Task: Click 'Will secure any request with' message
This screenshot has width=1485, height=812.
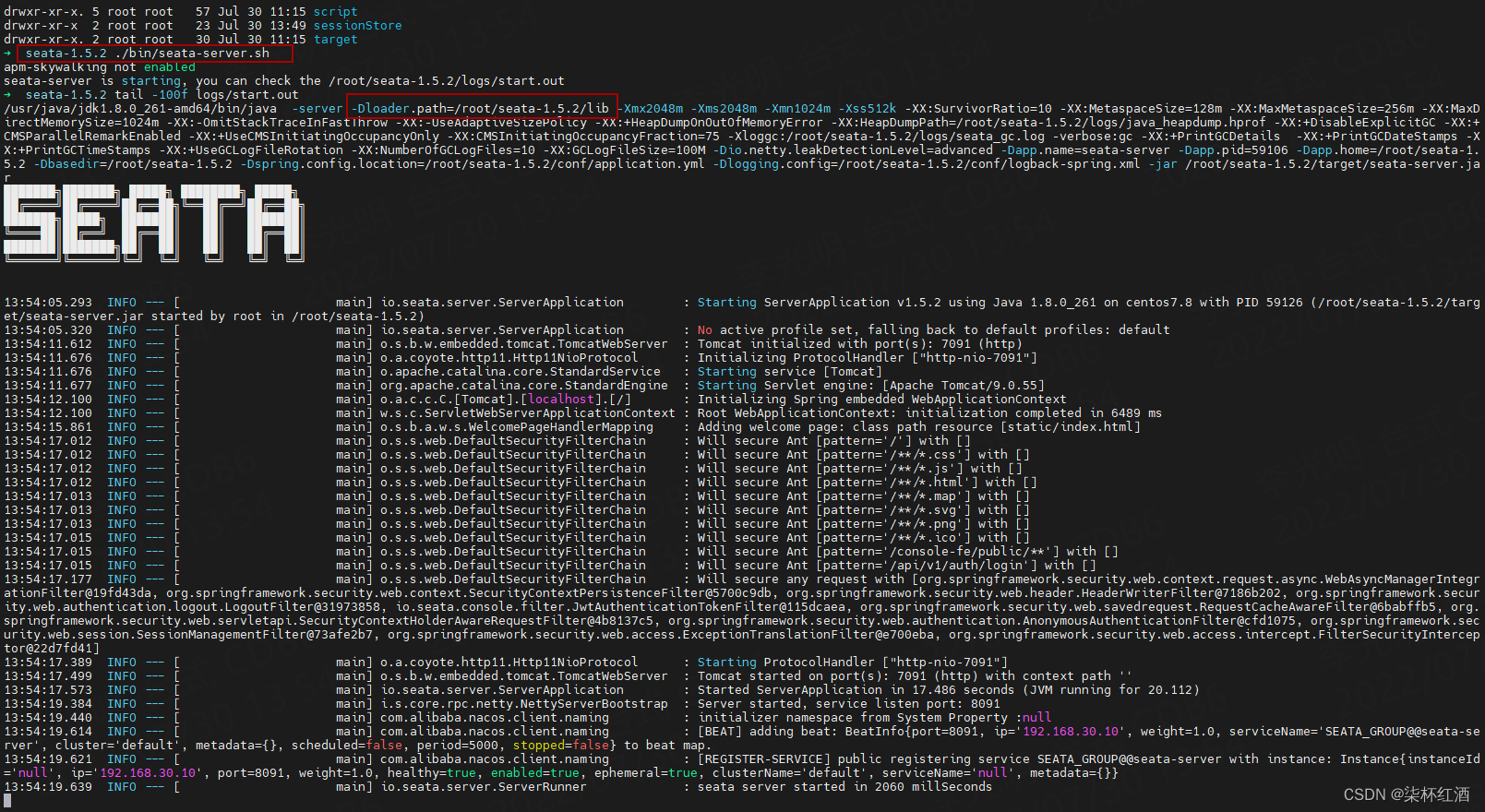Action: [x=801, y=579]
